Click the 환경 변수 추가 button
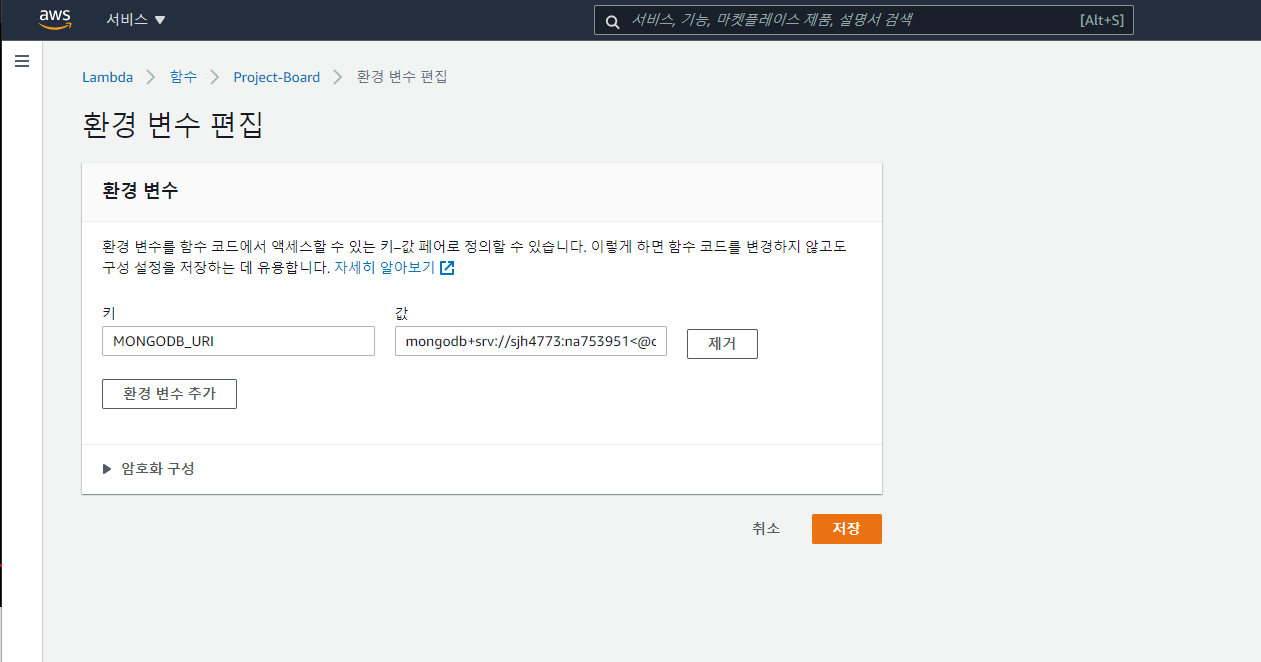This screenshot has width=1261, height=662. tap(169, 394)
